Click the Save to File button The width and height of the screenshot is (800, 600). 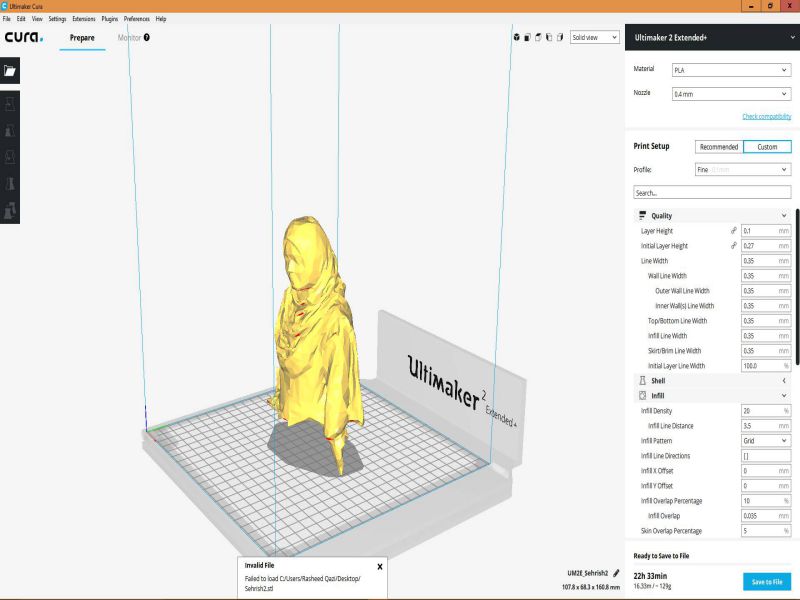pos(767,582)
